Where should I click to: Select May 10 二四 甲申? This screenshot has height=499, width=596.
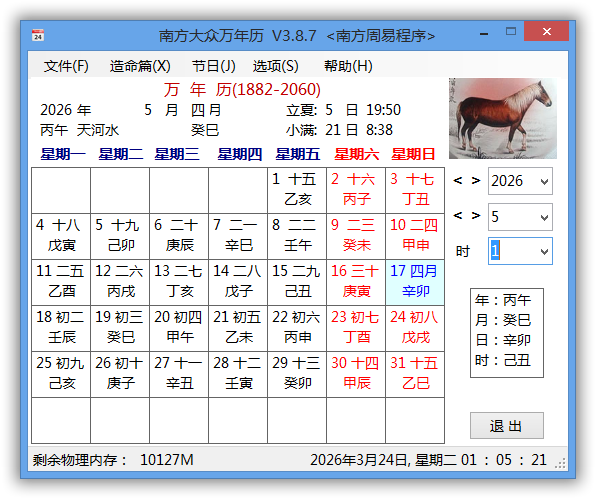point(415,236)
